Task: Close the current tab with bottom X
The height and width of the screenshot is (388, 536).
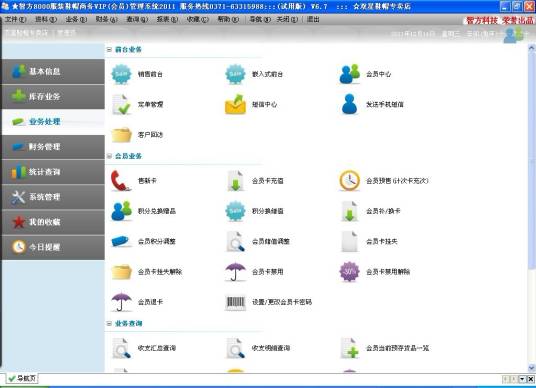Action: click(x=530, y=379)
